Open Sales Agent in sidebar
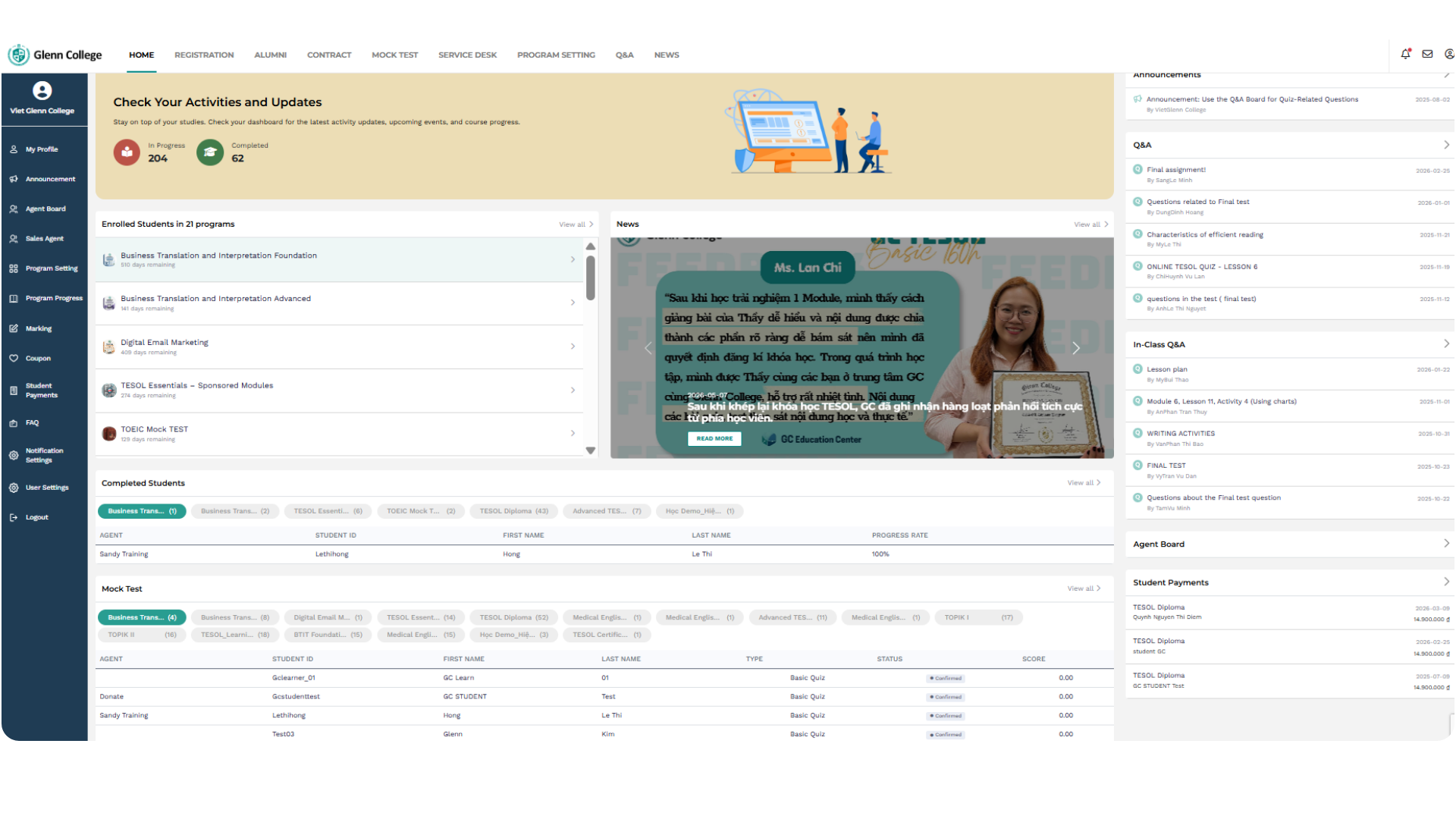 click(x=44, y=238)
